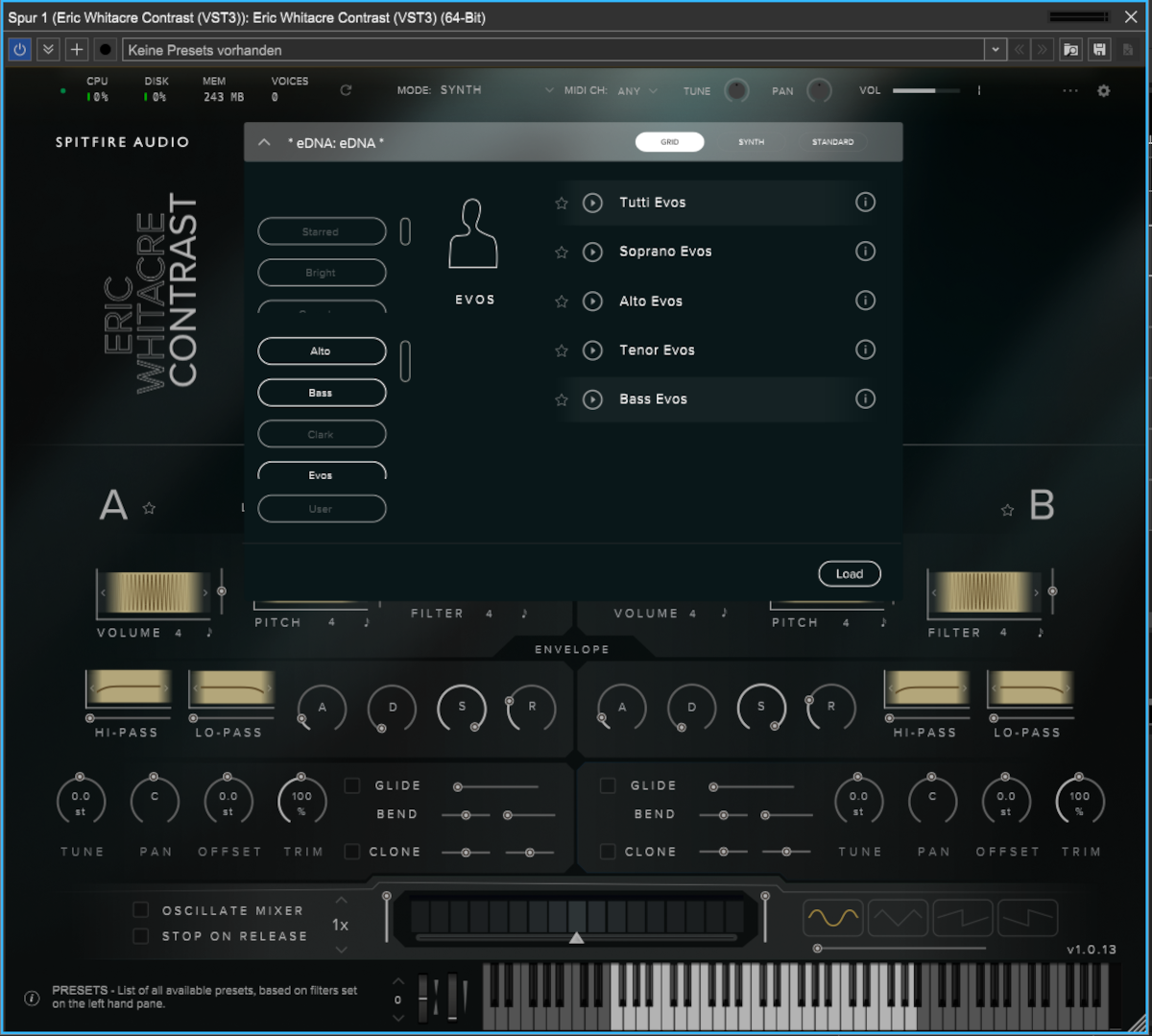
Task: Open the preset folder icon in the host toolbar
Action: click(1070, 50)
